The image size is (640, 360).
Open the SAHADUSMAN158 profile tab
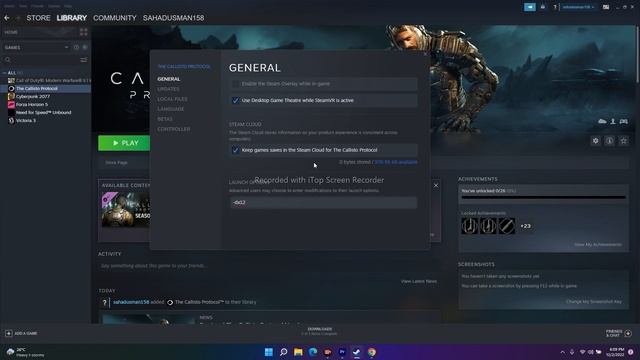[x=173, y=18]
